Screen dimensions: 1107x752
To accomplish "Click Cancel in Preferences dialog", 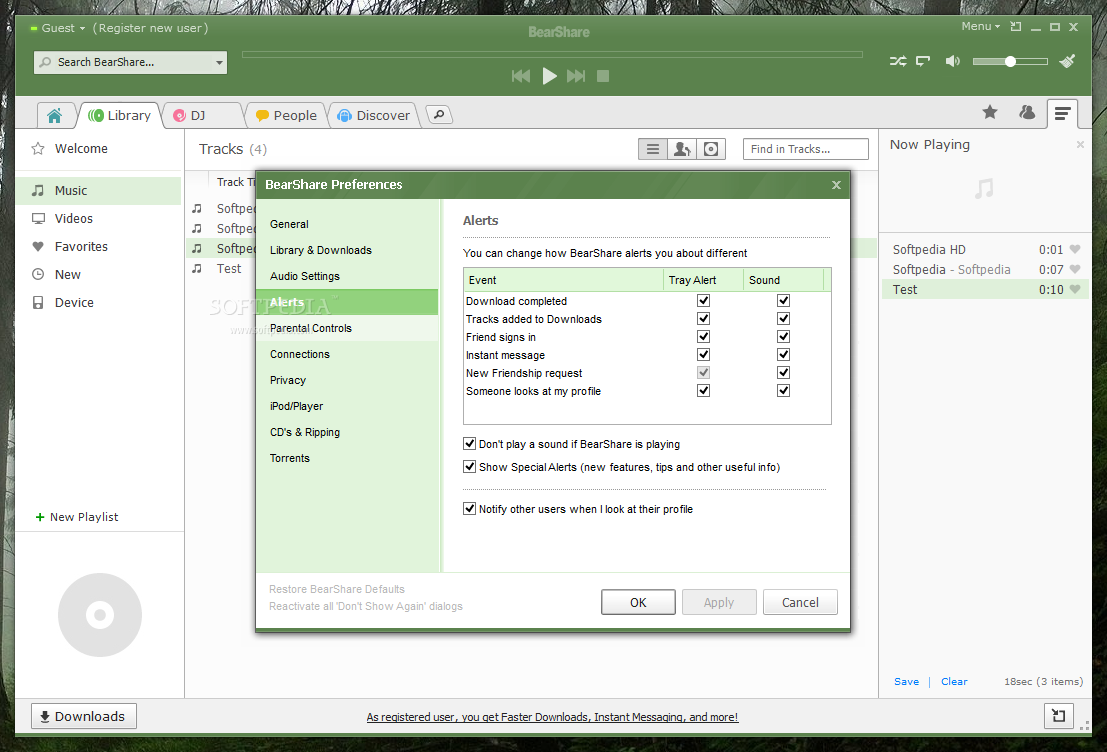I will pos(800,602).
